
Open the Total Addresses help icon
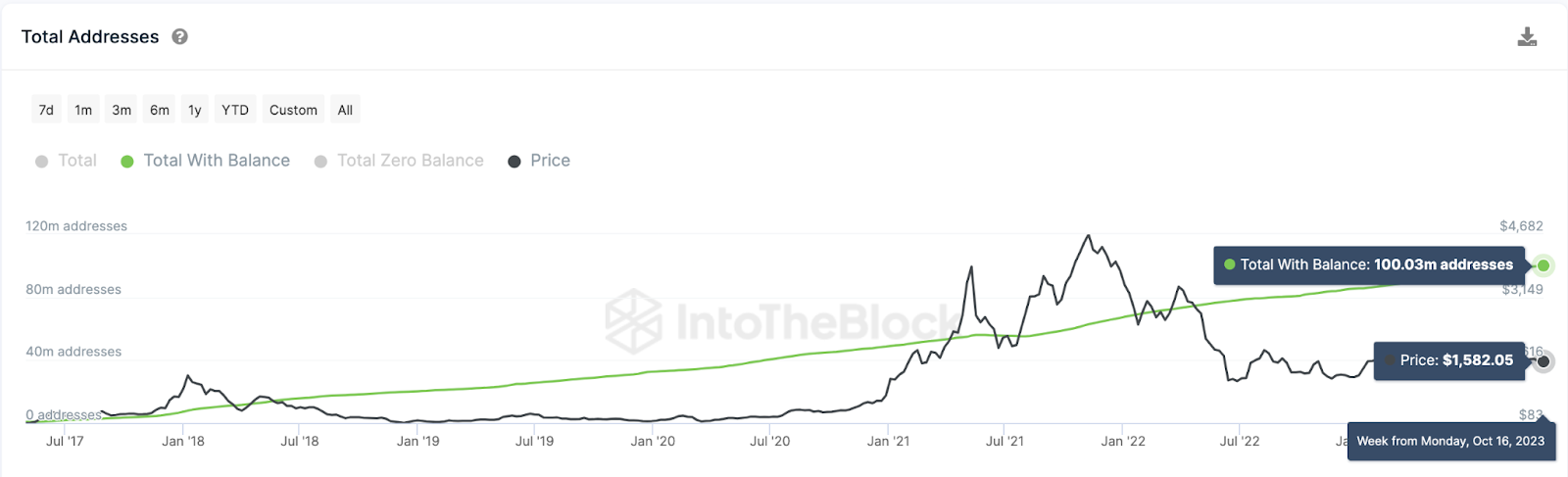click(x=180, y=37)
